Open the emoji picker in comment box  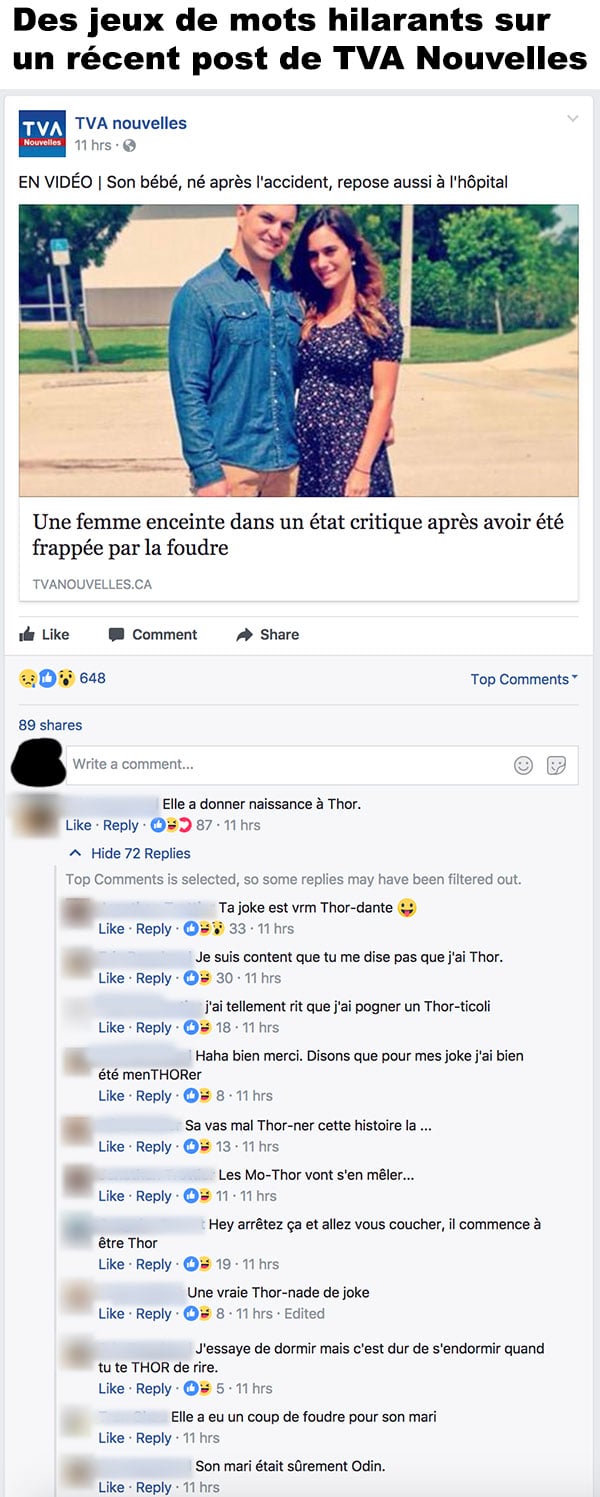click(523, 765)
